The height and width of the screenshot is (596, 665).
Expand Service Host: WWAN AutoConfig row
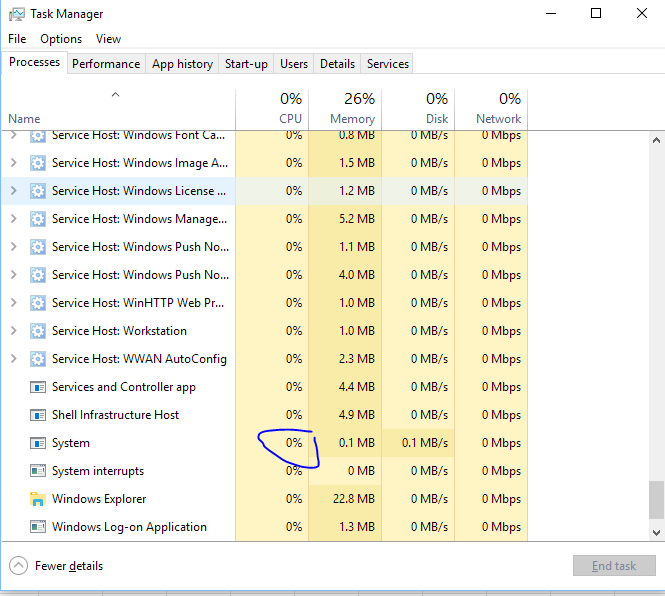(14, 359)
